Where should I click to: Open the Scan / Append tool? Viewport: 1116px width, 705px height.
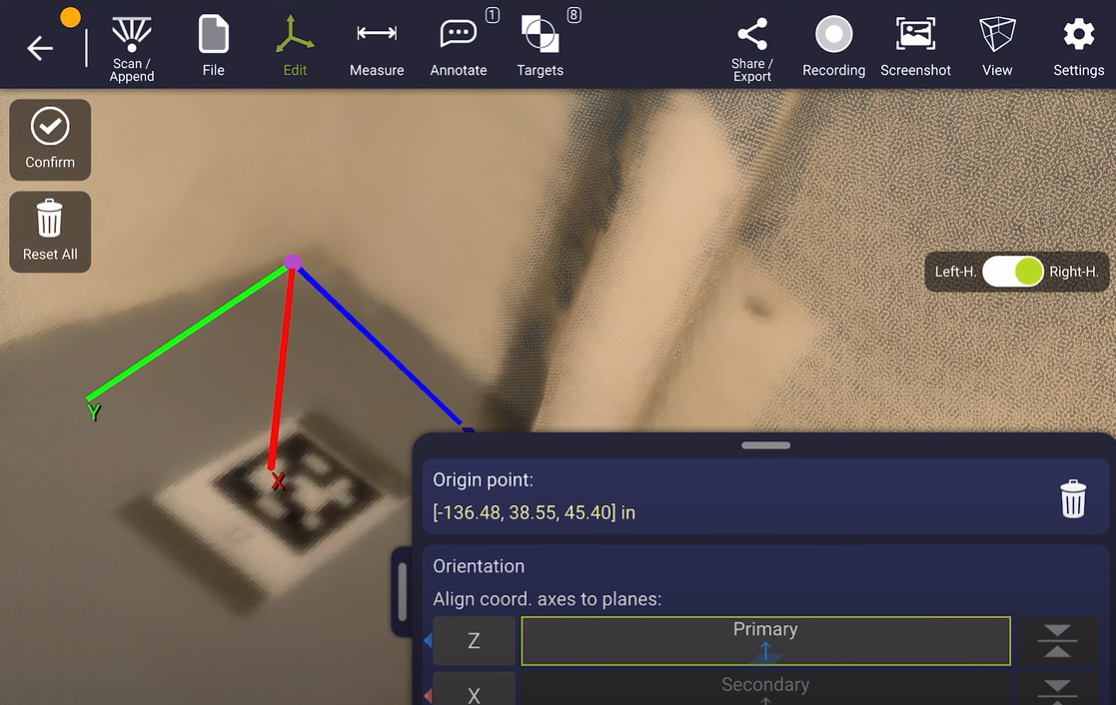click(132, 48)
